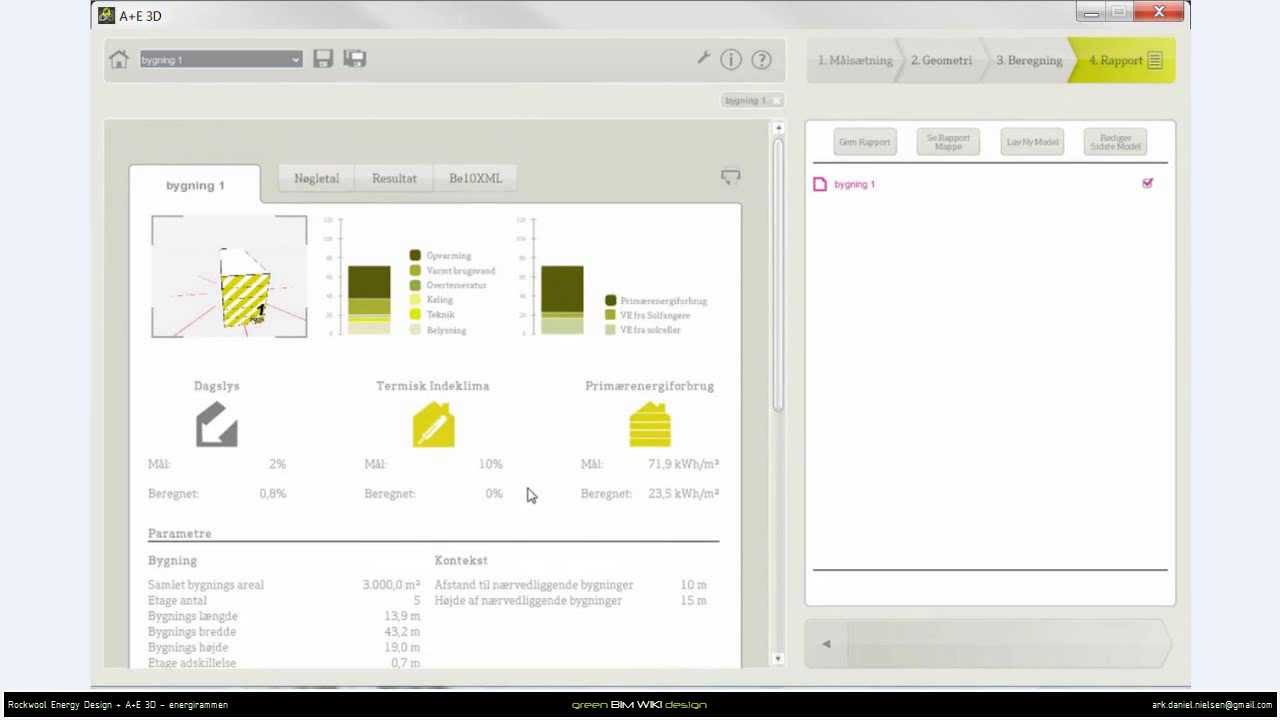Click the Varmt brugsvand legend color swatch
The image size is (1280, 720).
[x=415, y=270]
